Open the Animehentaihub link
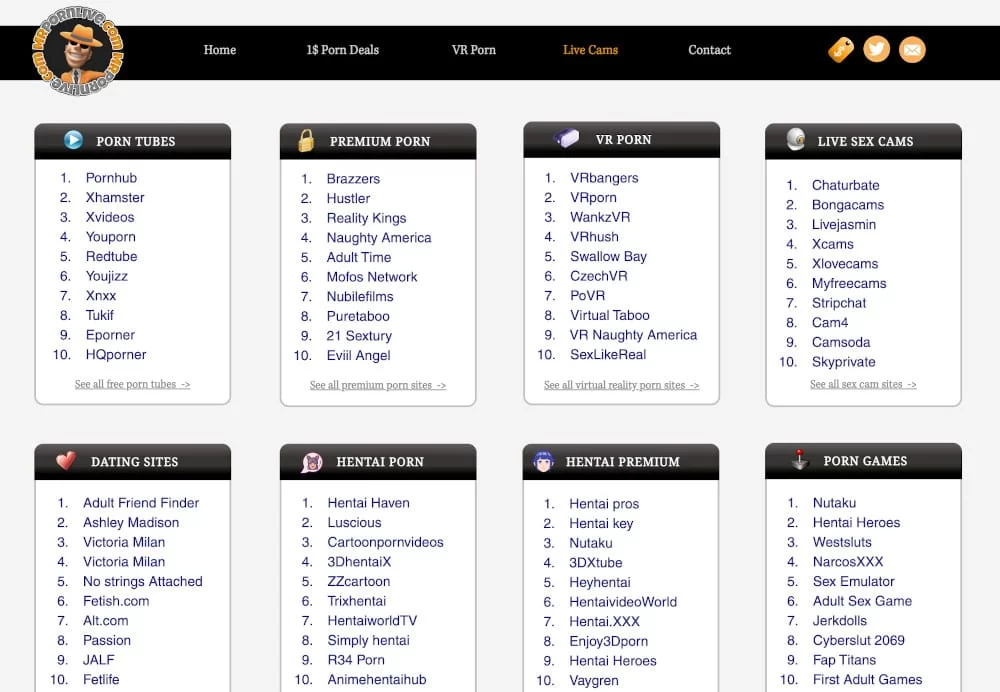Viewport: 1000px width, 692px height. [x=376, y=679]
